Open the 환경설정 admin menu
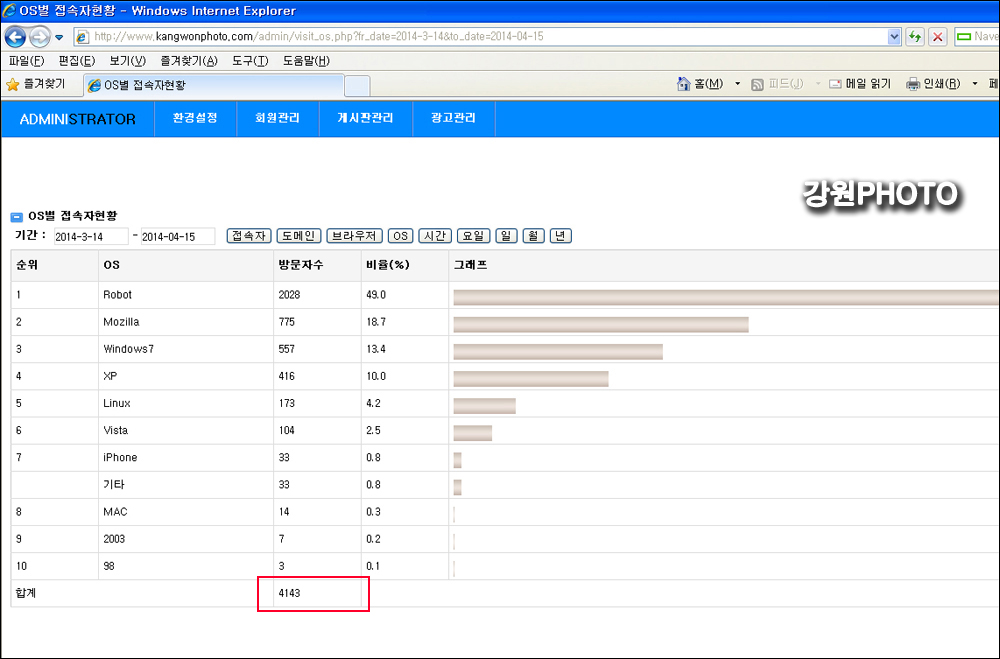 tap(195, 118)
